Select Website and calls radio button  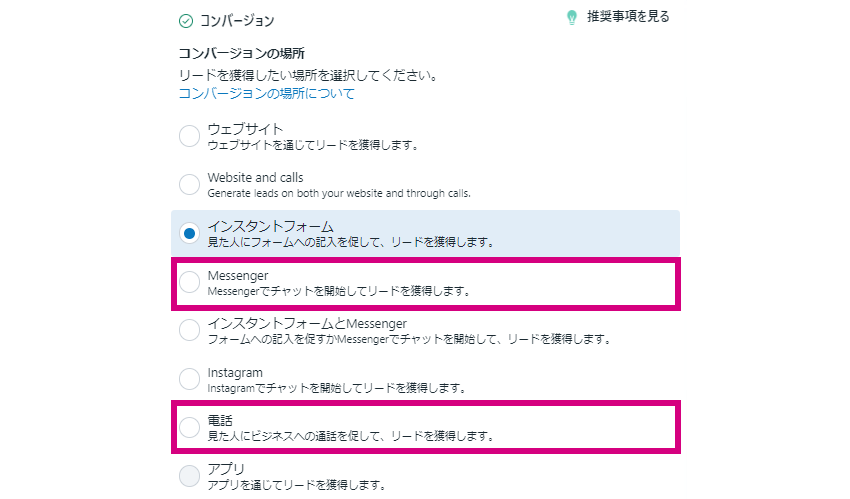189,184
